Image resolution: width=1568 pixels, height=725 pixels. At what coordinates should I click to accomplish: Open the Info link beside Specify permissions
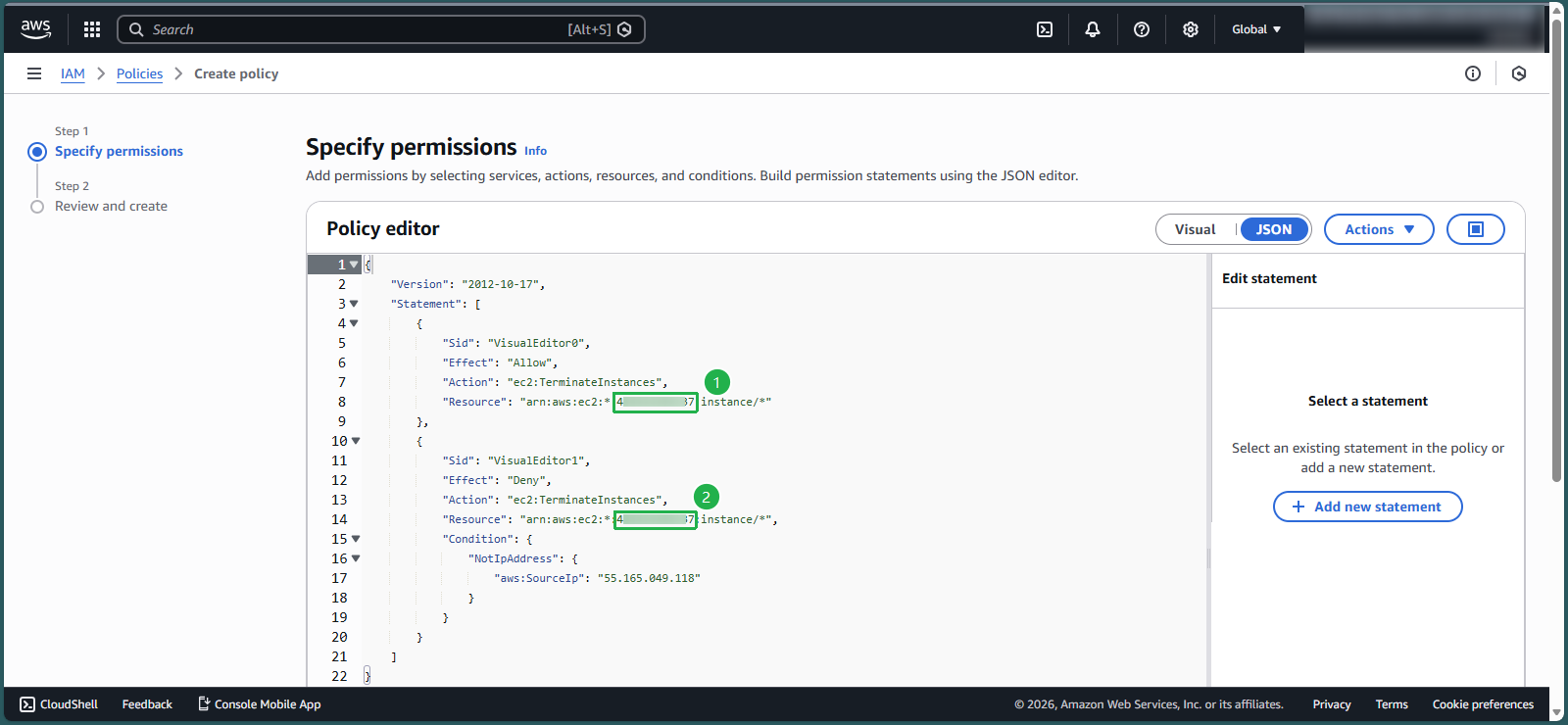535,151
